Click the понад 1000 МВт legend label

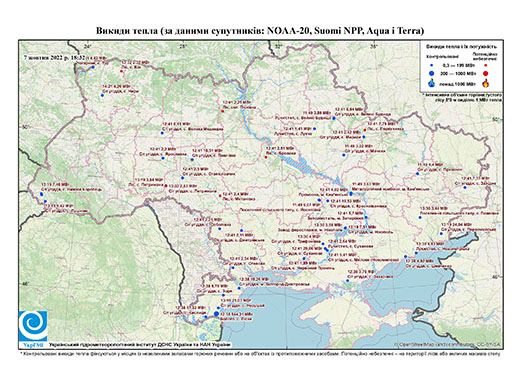tap(457, 83)
